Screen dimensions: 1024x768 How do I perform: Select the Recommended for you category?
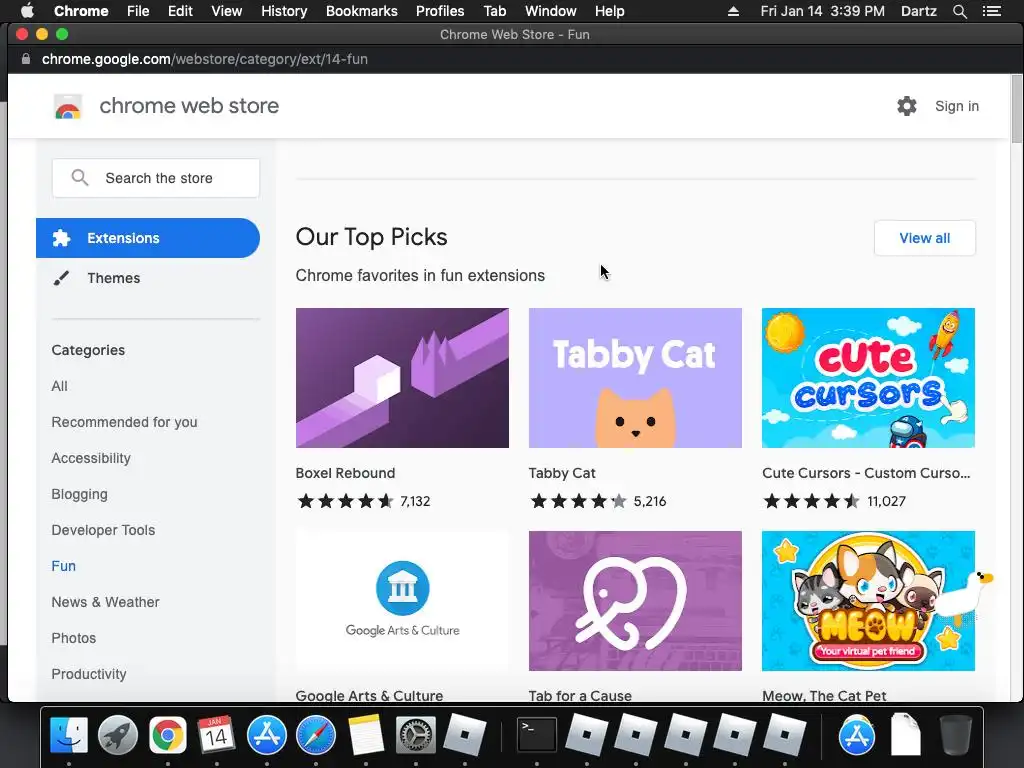click(x=124, y=422)
